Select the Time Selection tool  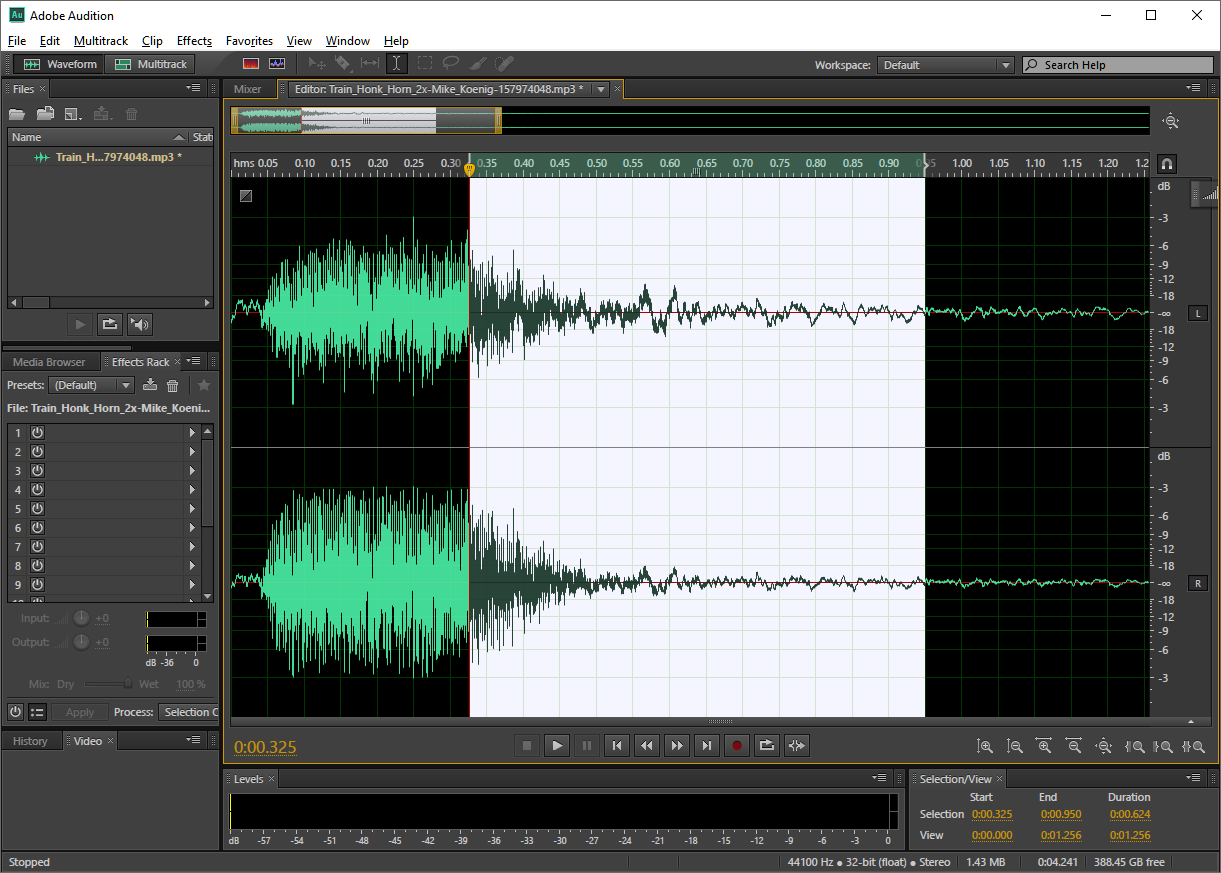pyautogui.click(x=396, y=64)
